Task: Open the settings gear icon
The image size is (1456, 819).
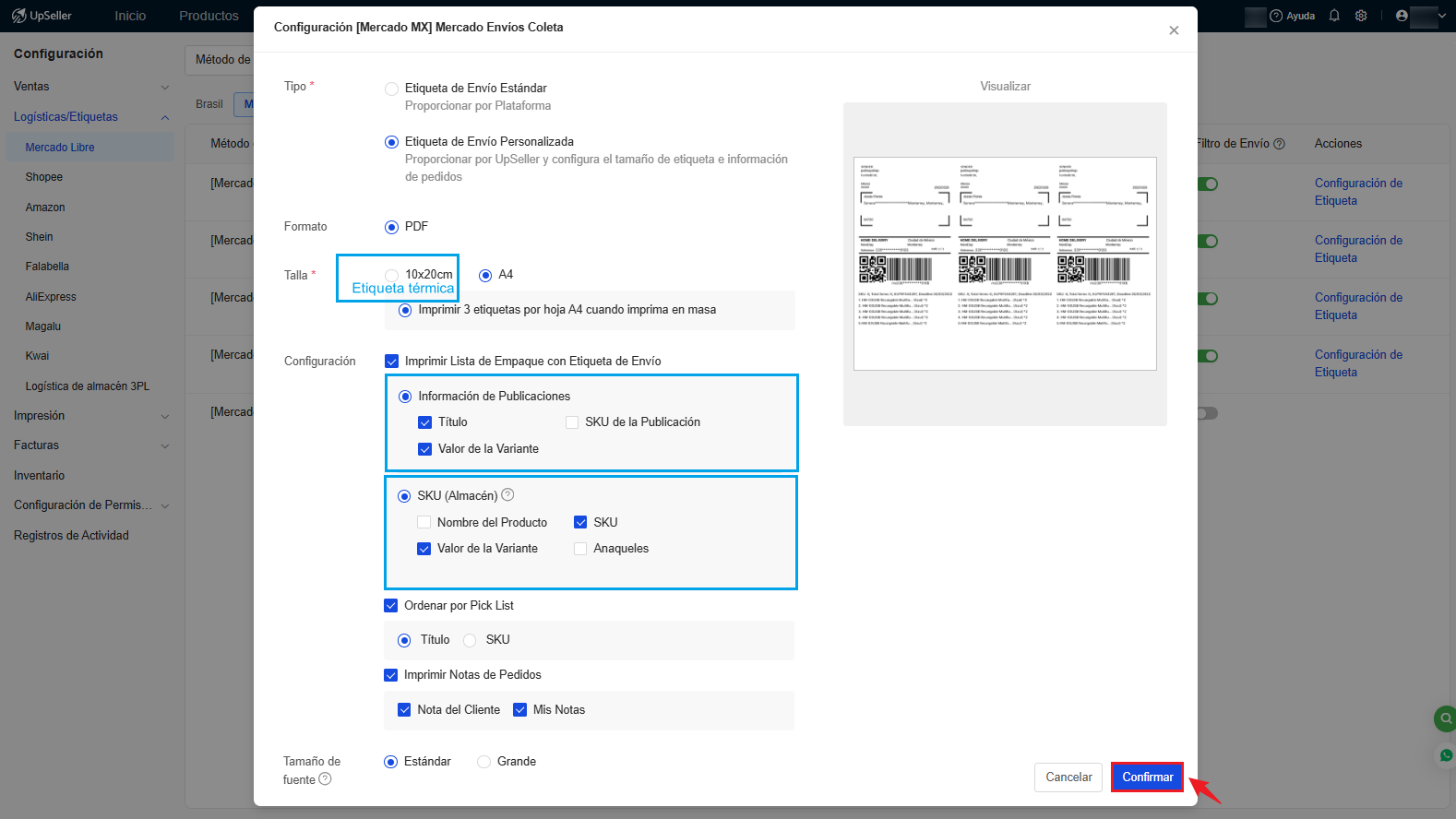Action: click(1361, 16)
